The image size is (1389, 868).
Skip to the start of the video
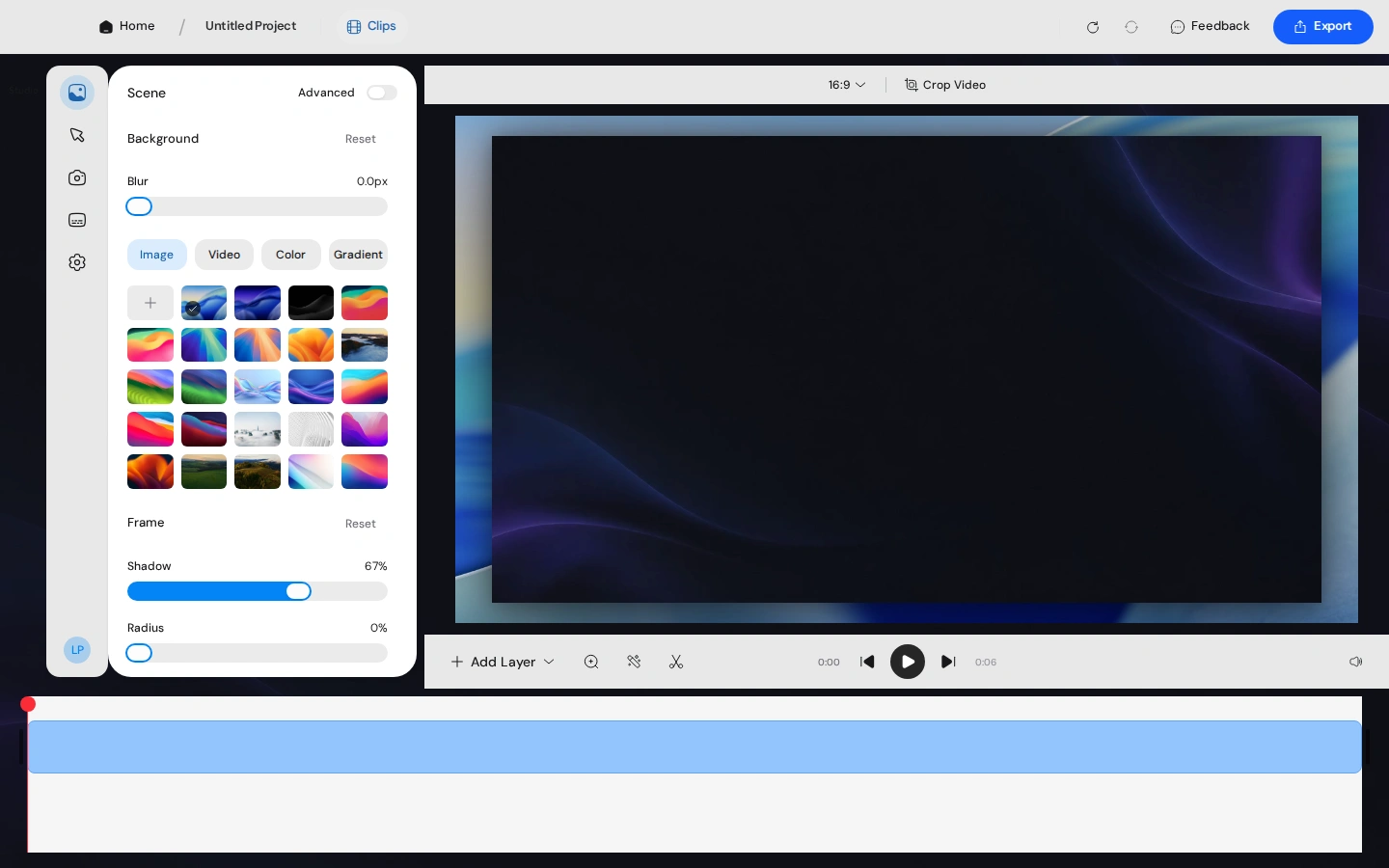pyautogui.click(x=867, y=662)
